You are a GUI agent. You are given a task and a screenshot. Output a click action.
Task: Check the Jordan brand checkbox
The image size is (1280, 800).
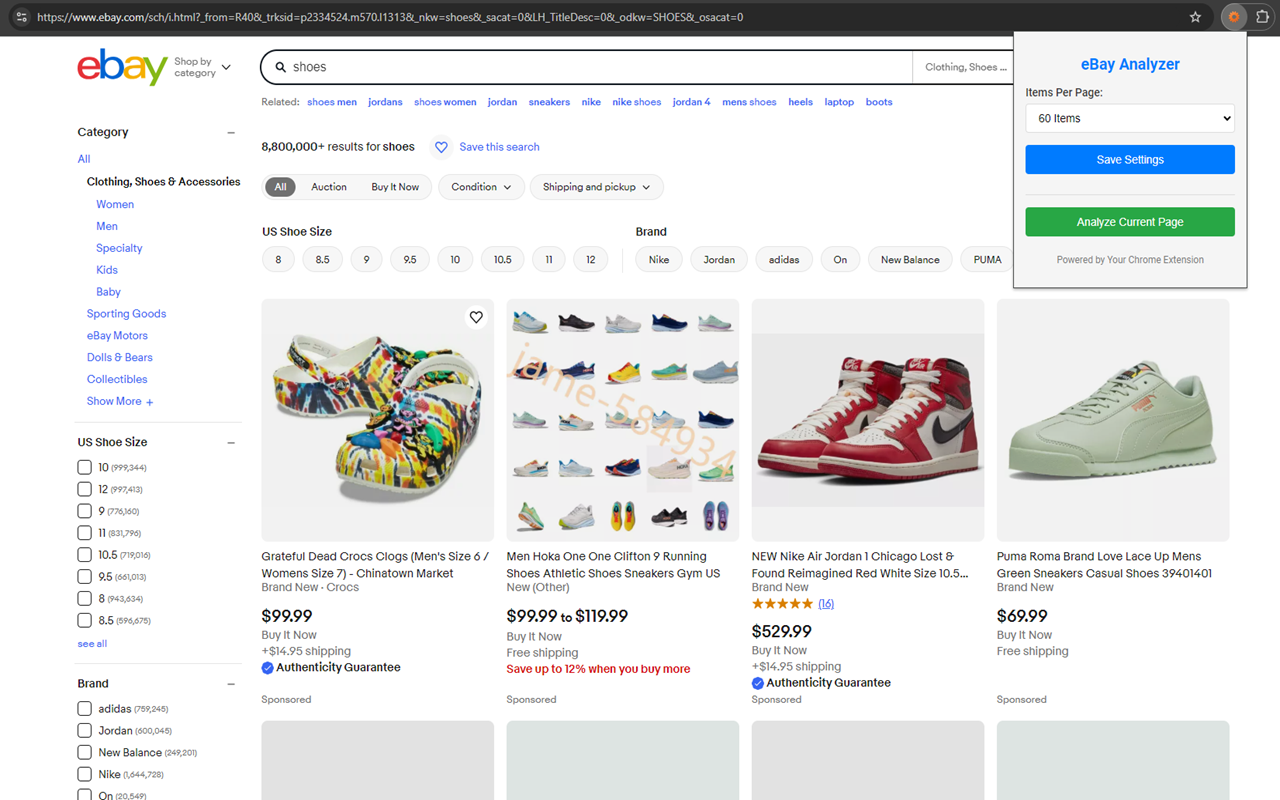click(85, 731)
